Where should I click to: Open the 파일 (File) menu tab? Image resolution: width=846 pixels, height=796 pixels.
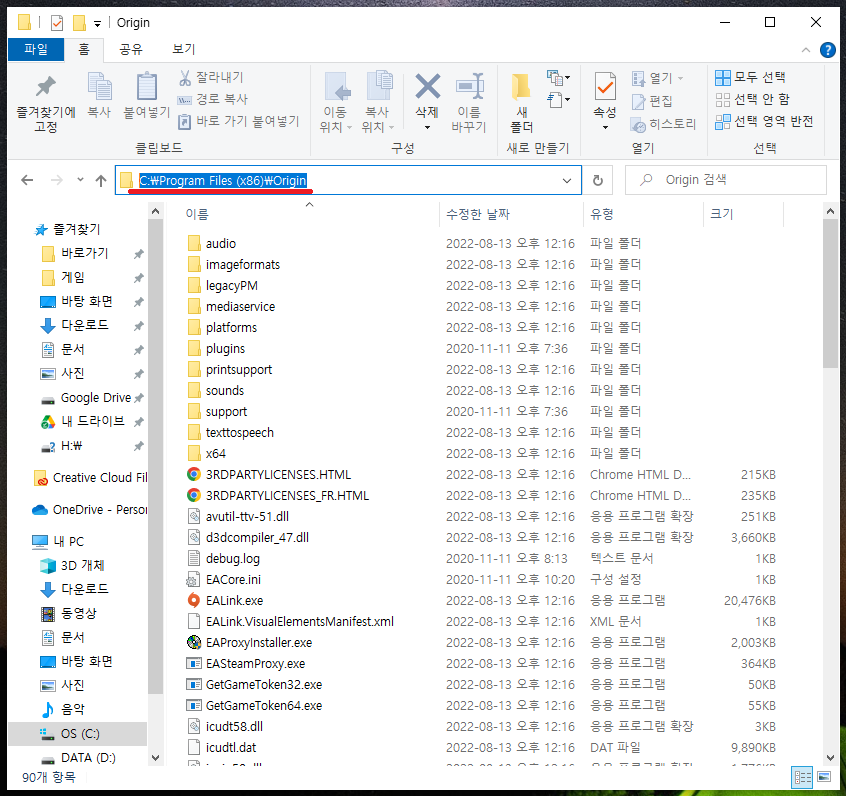tap(36, 50)
